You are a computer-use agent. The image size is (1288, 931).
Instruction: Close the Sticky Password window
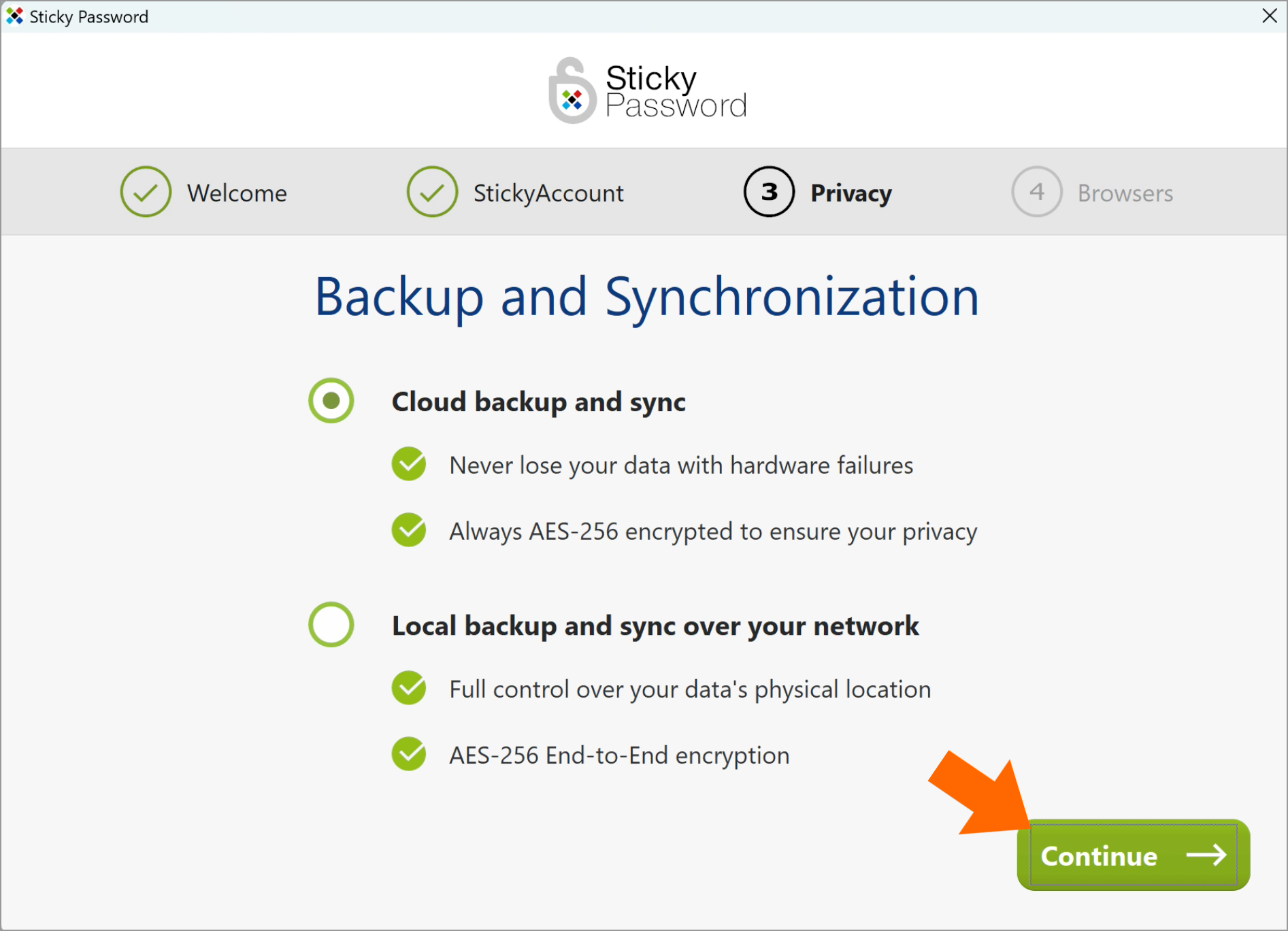point(1269,16)
